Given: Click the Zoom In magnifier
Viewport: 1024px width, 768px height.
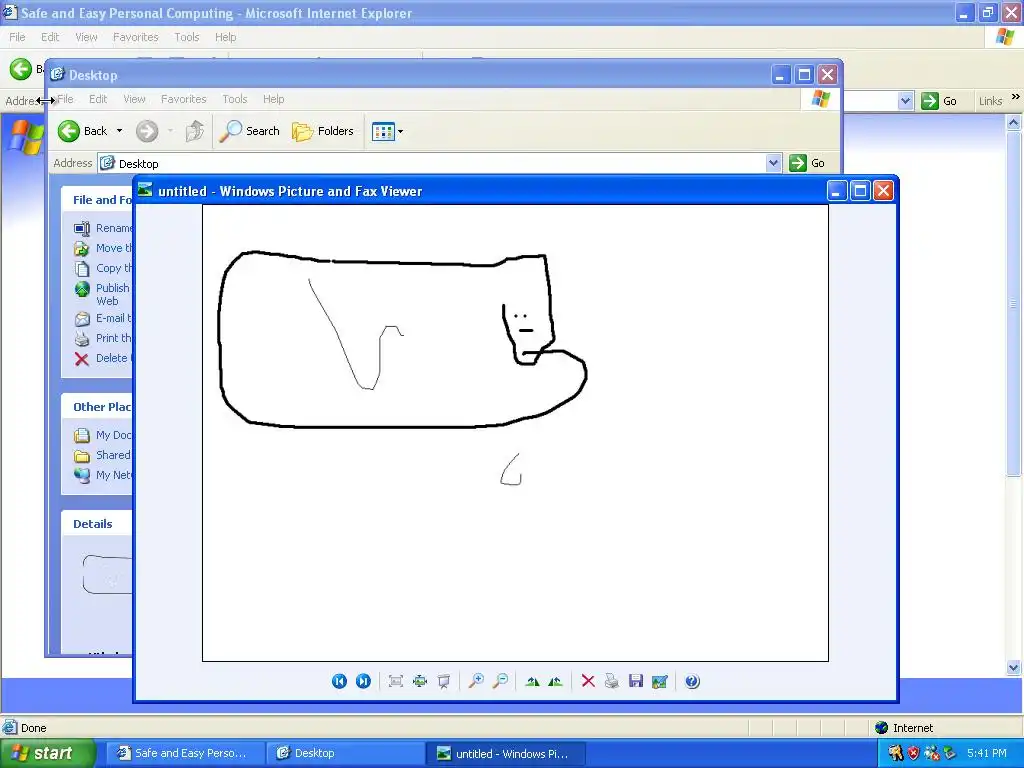Looking at the screenshot, I should [x=476, y=681].
